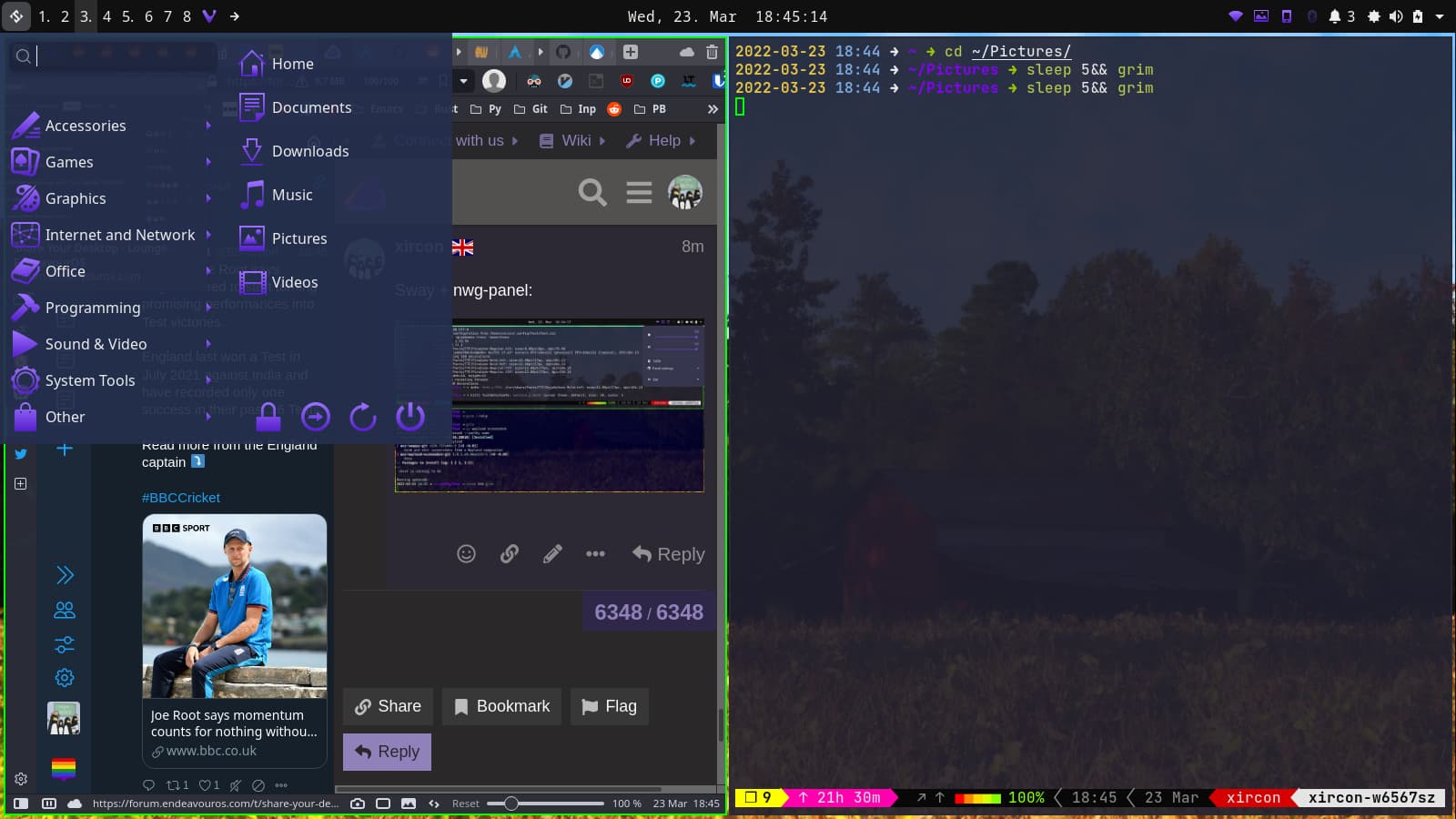Image resolution: width=1456 pixels, height=819 pixels.
Task: Expand the System Tools submenu arrow
Action: [208, 380]
